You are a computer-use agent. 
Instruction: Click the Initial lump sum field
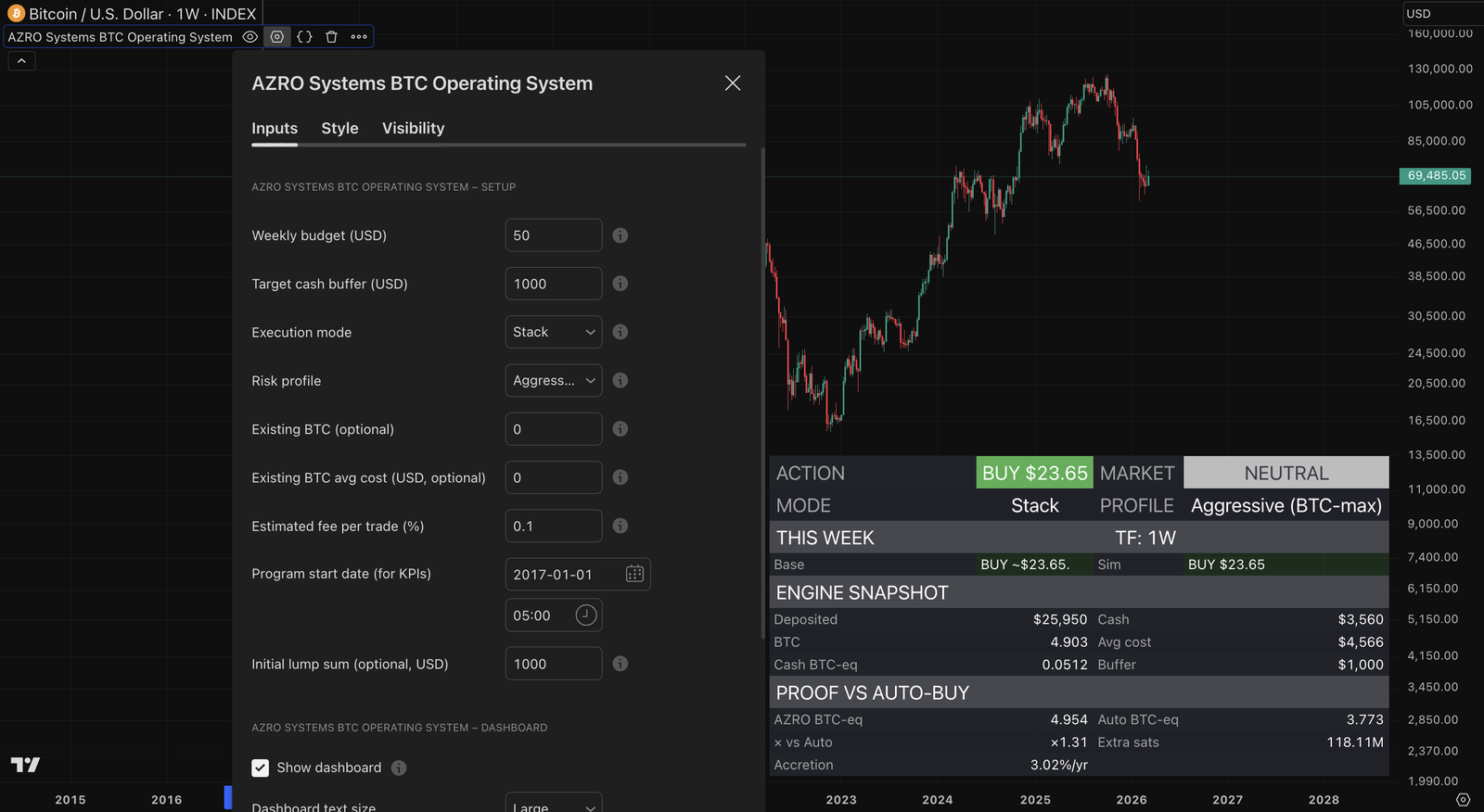[x=554, y=664]
